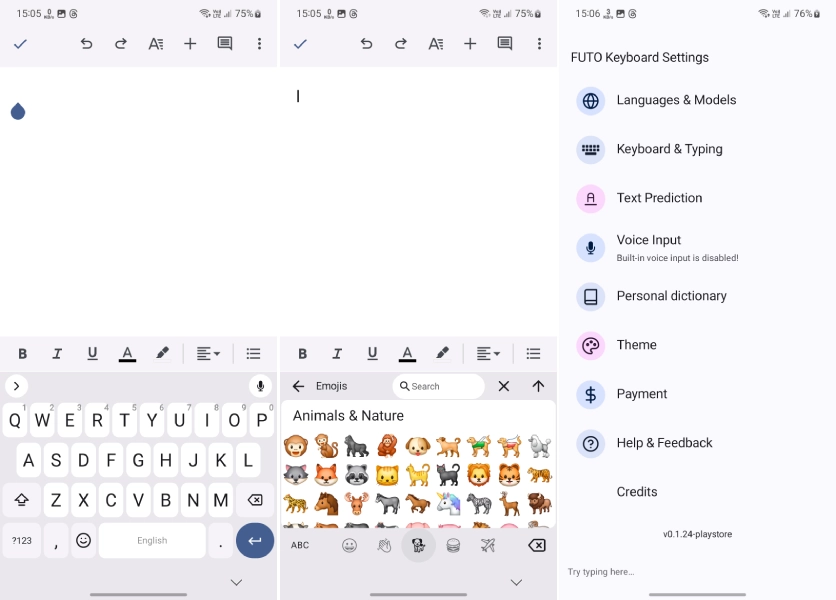Viewport: 836px width, 600px height.
Task: Open Languages & Models settings
Action: pyautogui.click(x=697, y=100)
